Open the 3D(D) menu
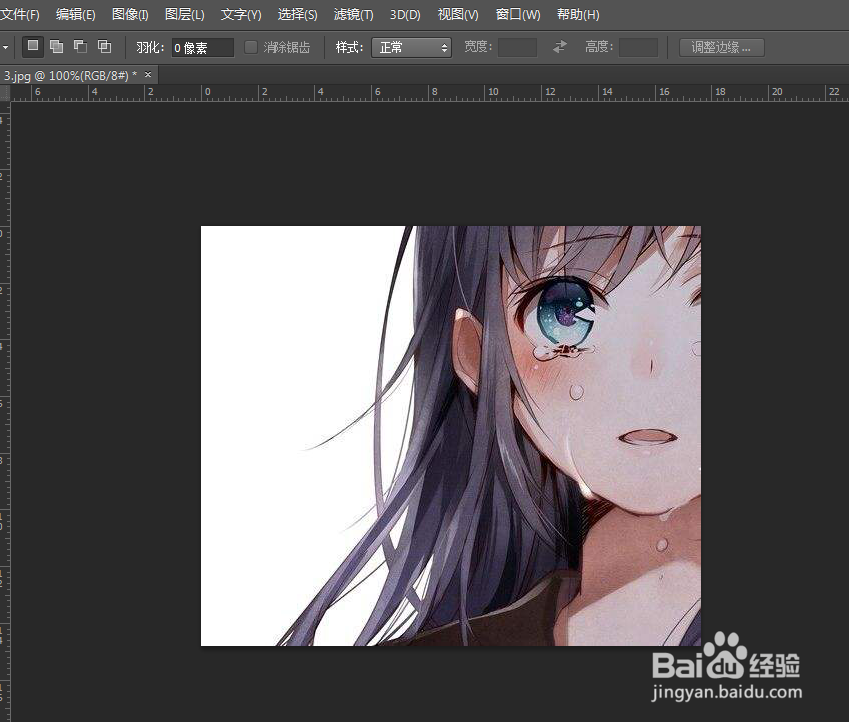 point(405,15)
